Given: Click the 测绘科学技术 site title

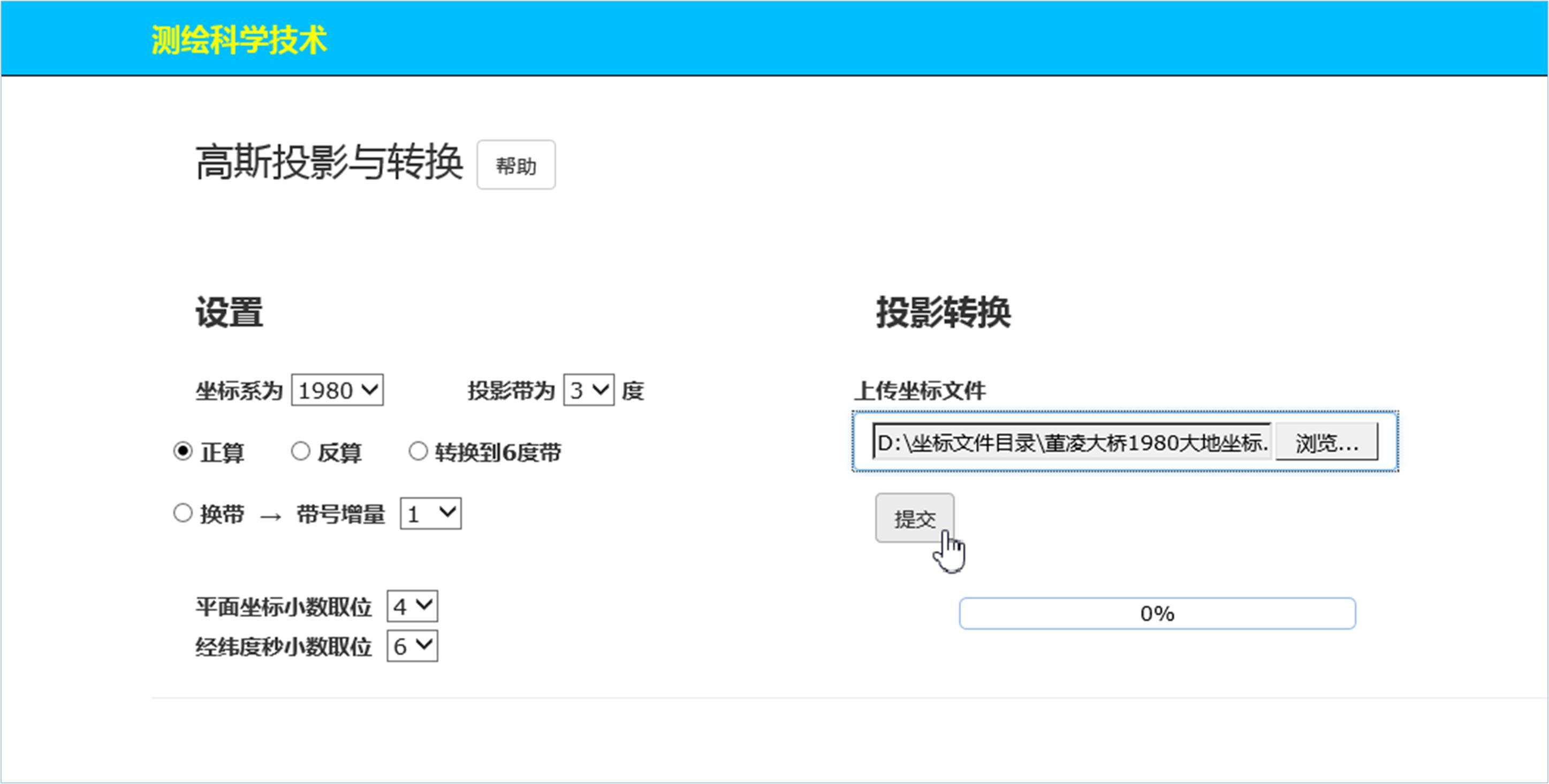Looking at the screenshot, I should [x=239, y=40].
